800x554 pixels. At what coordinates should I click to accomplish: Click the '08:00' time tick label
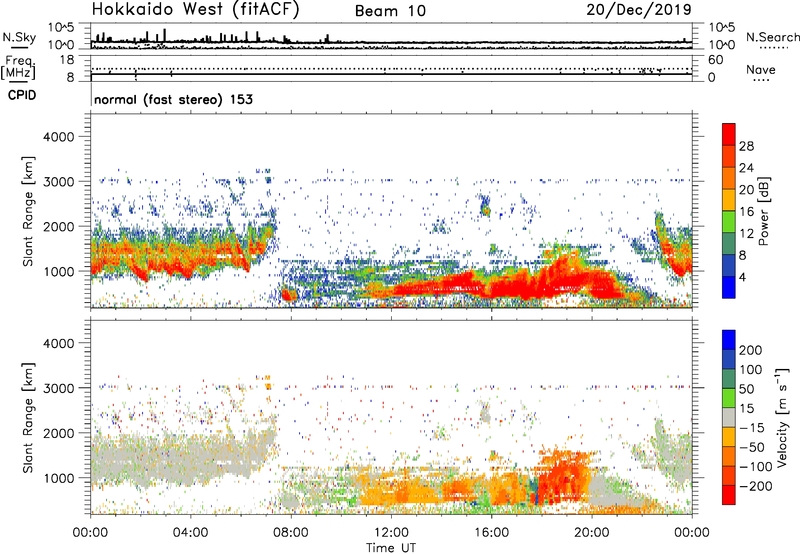[291, 533]
